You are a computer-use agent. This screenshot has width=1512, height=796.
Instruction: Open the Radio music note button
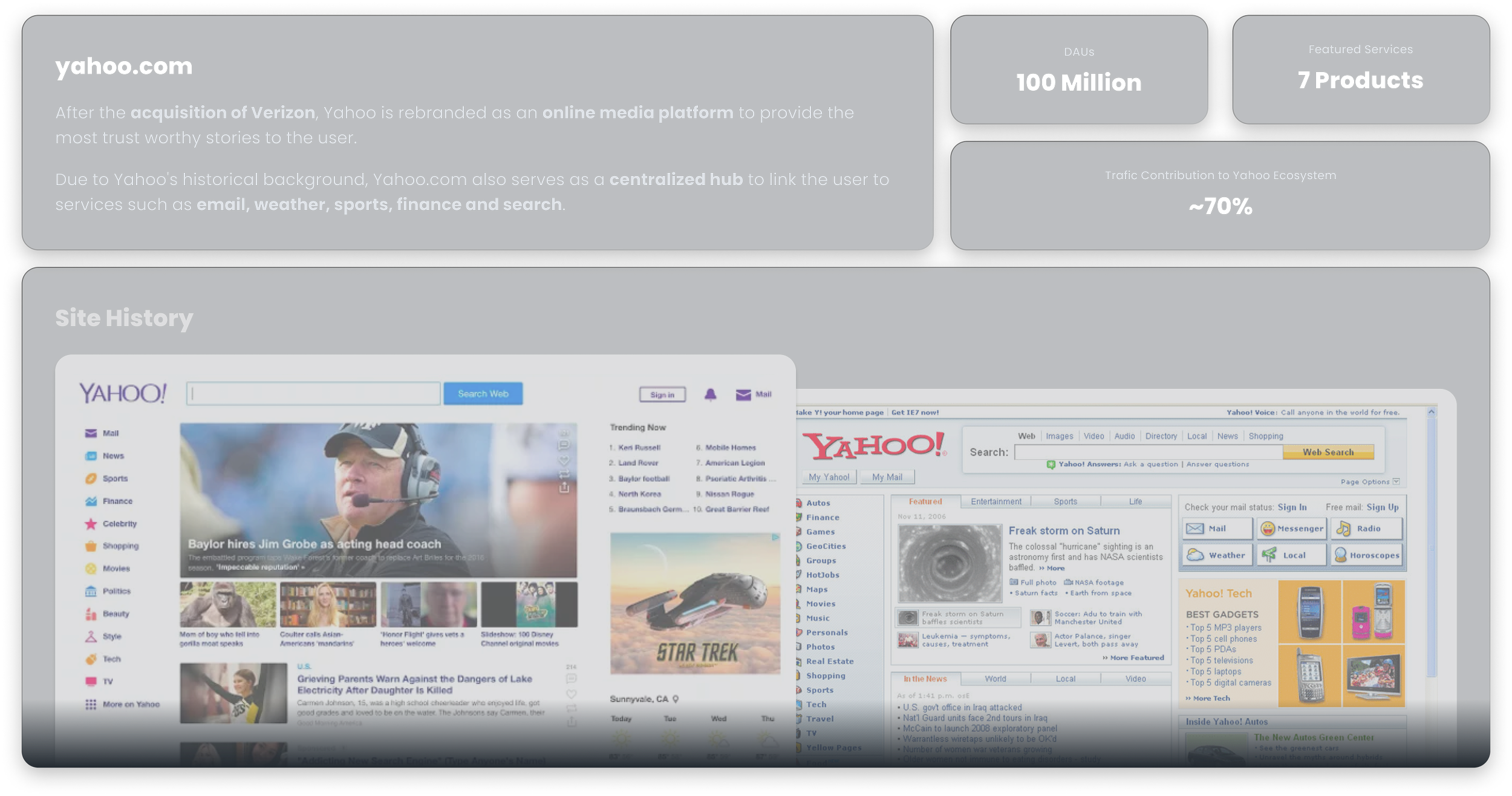point(1343,529)
